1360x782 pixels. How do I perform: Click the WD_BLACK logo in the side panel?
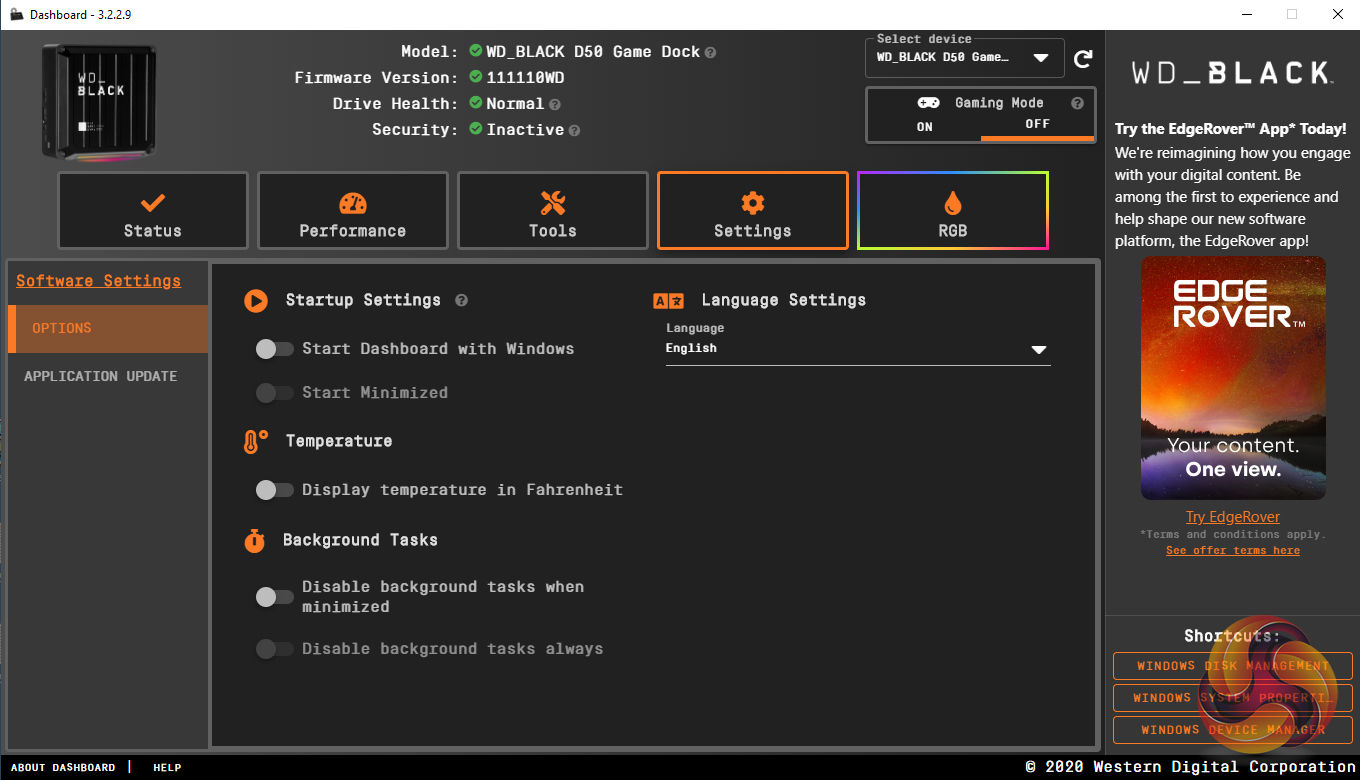click(x=1232, y=73)
